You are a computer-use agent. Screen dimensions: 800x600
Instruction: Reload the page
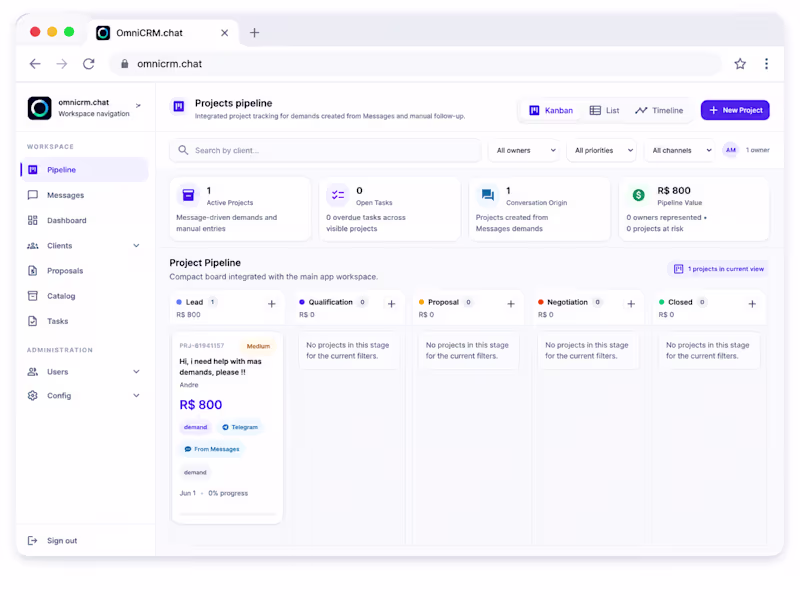tap(89, 64)
